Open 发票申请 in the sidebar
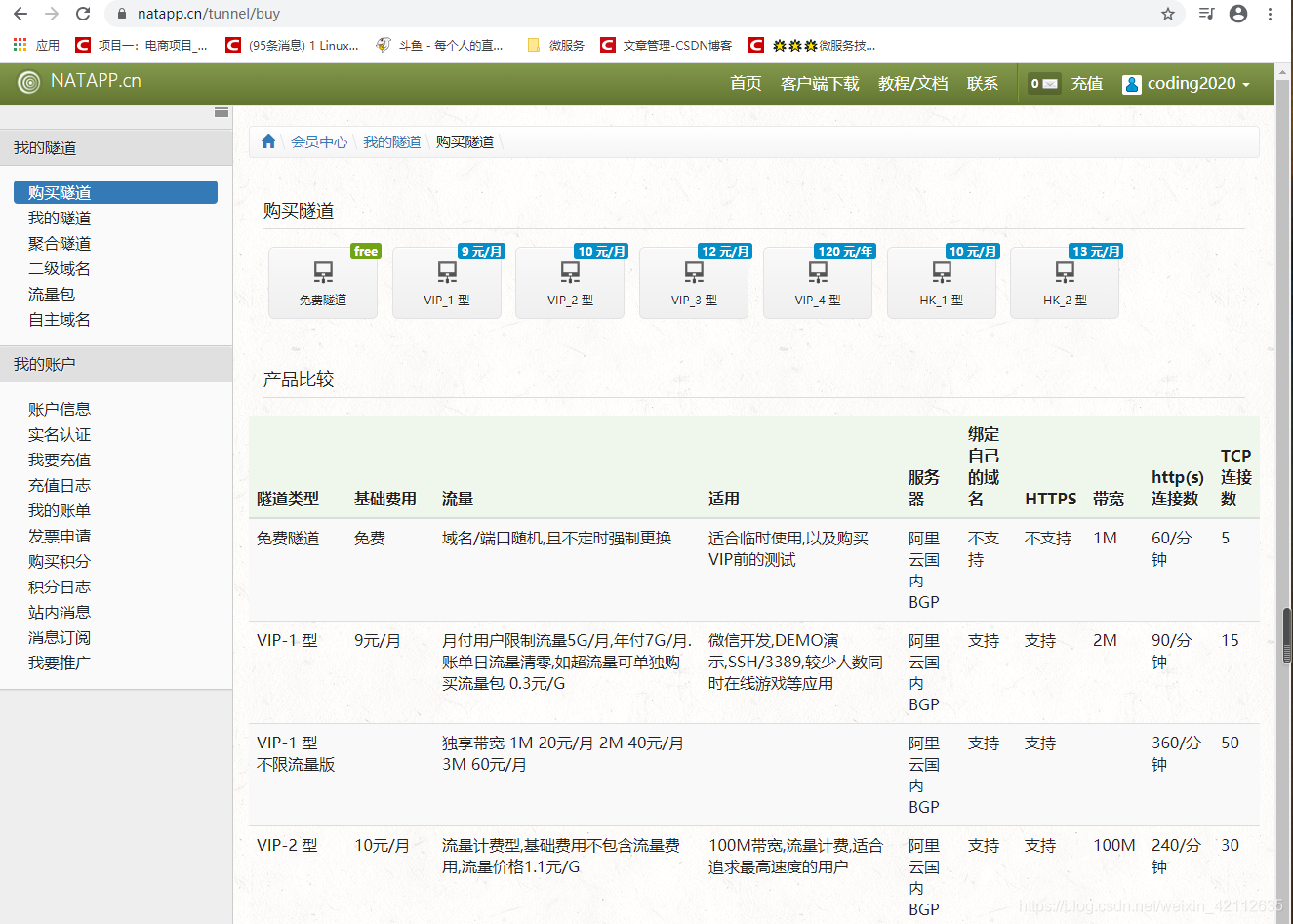 tap(60, 536)
